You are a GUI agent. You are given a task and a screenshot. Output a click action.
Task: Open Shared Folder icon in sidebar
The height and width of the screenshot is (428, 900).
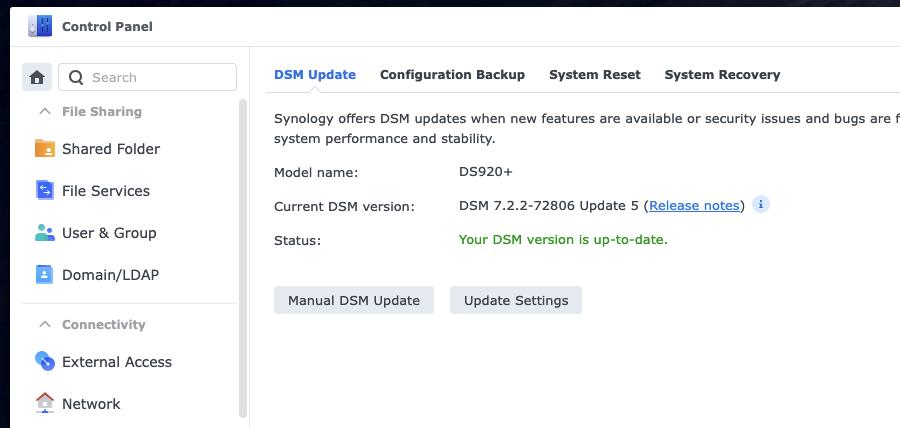(x=45, y=149)
